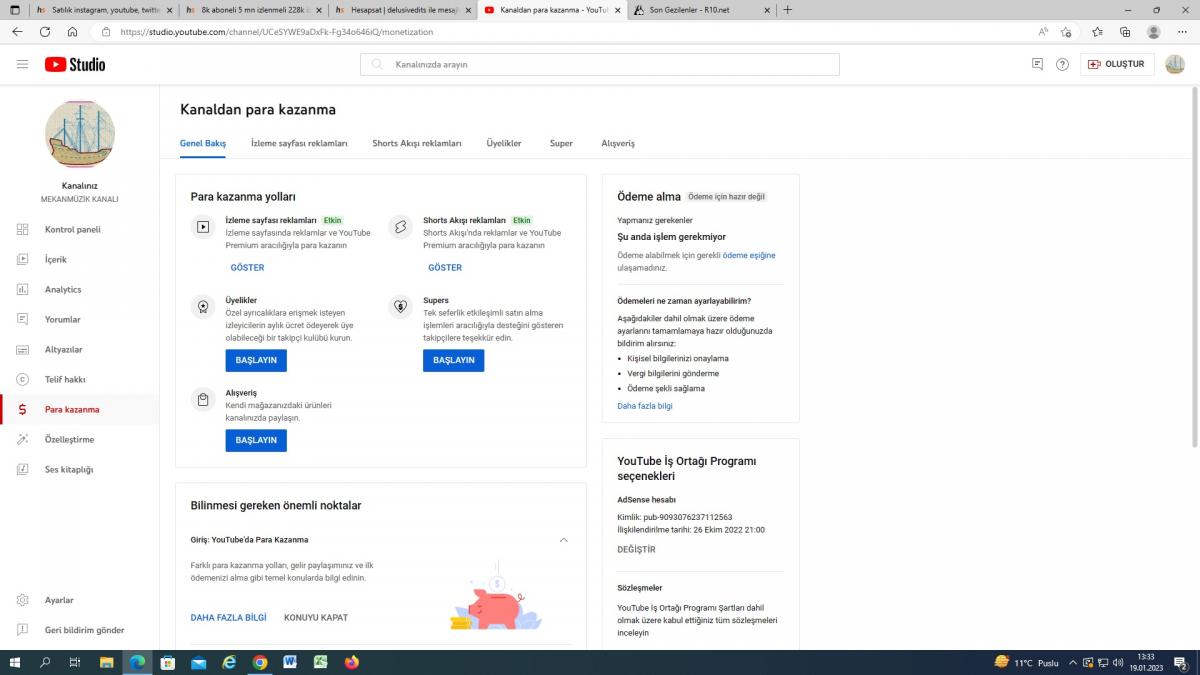The image size is (1200, 675).
Task: Switch to the Genel Bakış tab
Action: [203, 143]
